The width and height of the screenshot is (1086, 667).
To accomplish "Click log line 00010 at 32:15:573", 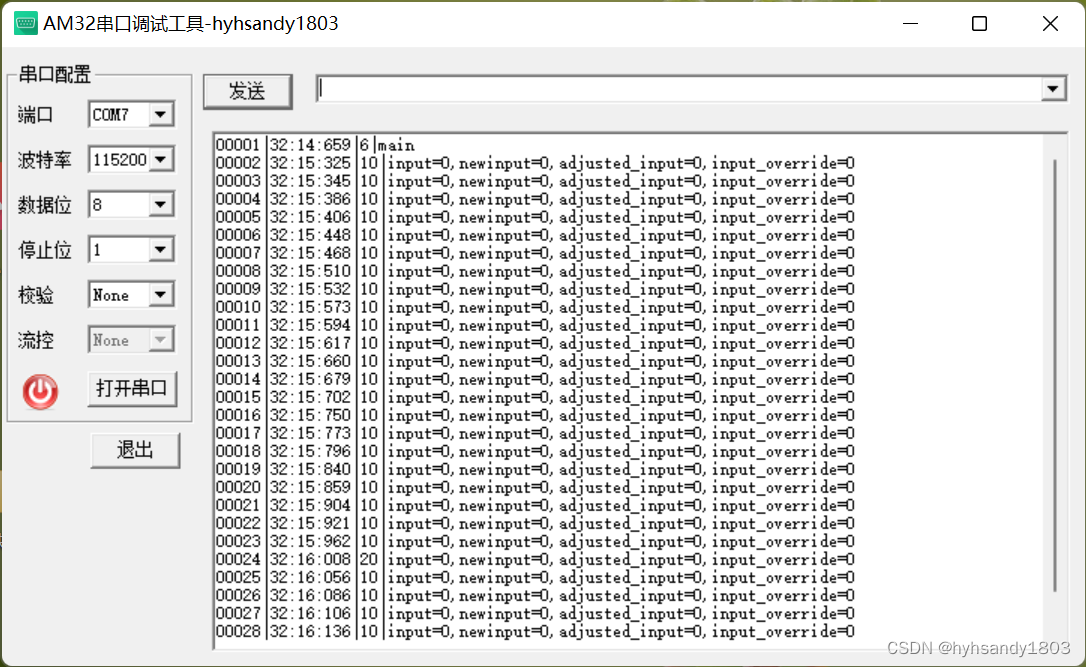I will pyautogui.click(x=535, y=308).
